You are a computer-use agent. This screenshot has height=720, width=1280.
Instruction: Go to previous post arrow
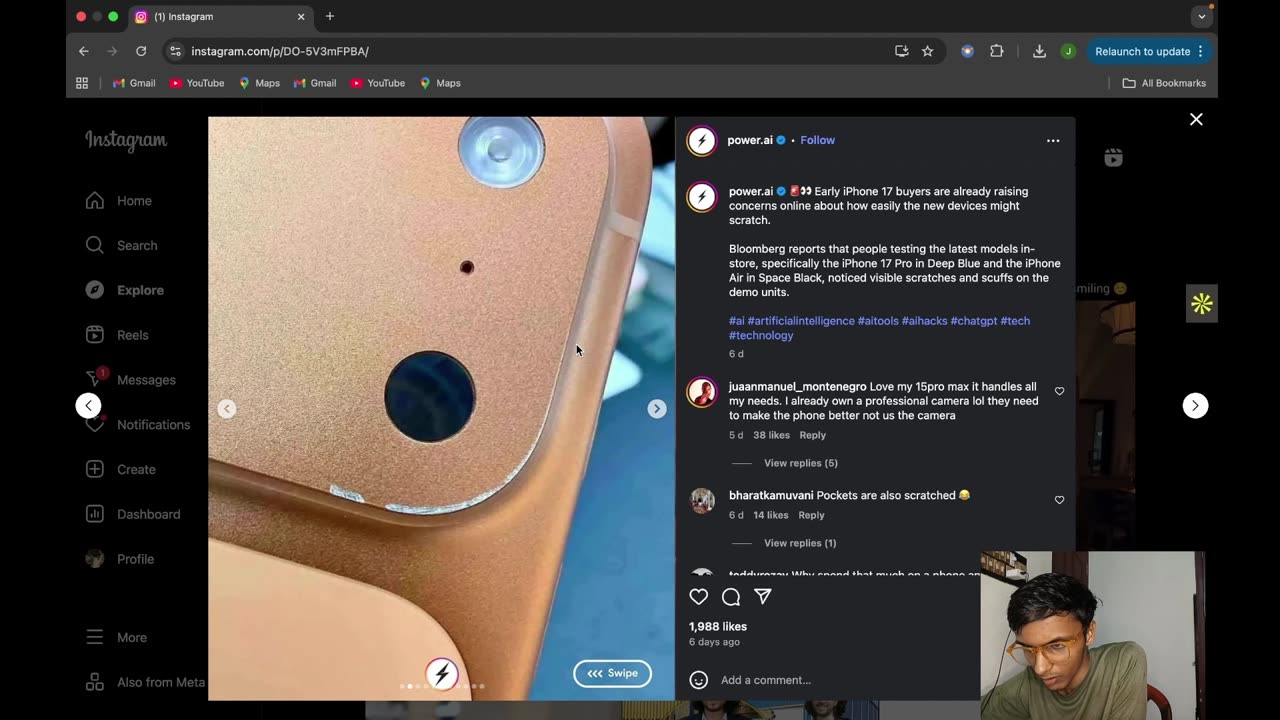point(89,405)
